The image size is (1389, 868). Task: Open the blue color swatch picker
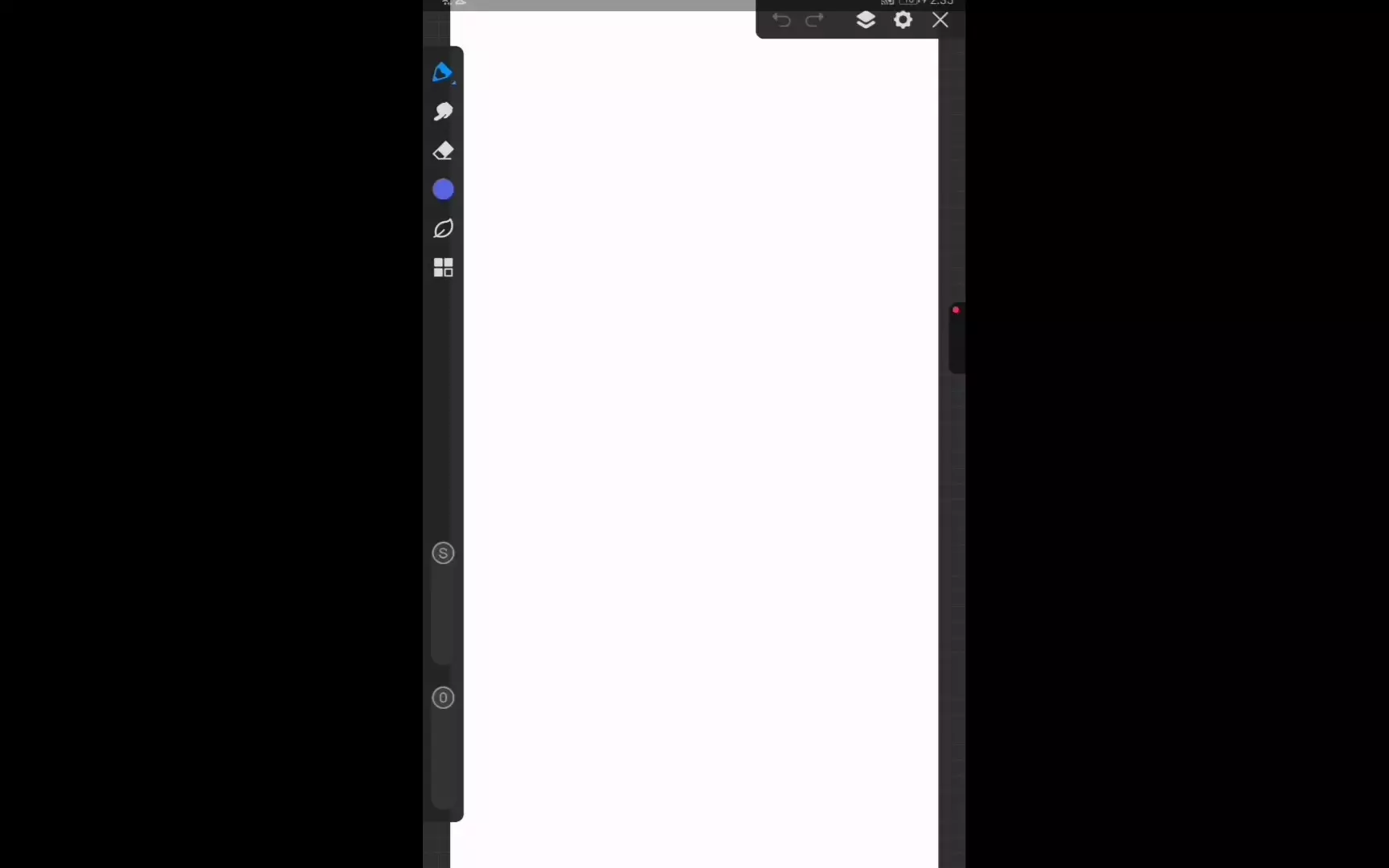tap(443, 190)
